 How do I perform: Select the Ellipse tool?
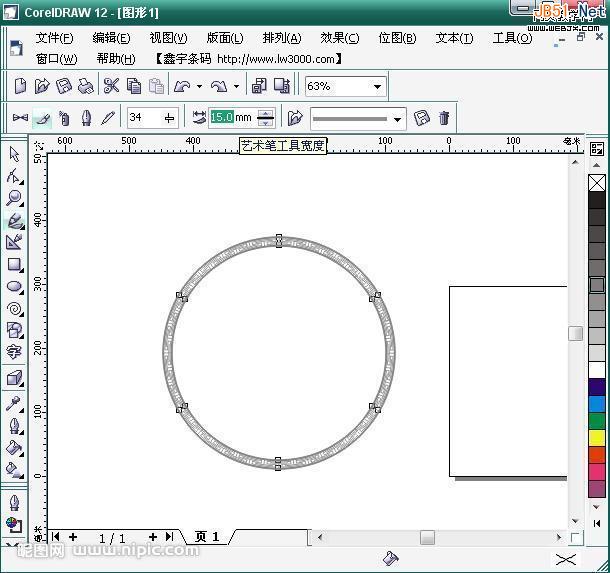tap(14, 287)
